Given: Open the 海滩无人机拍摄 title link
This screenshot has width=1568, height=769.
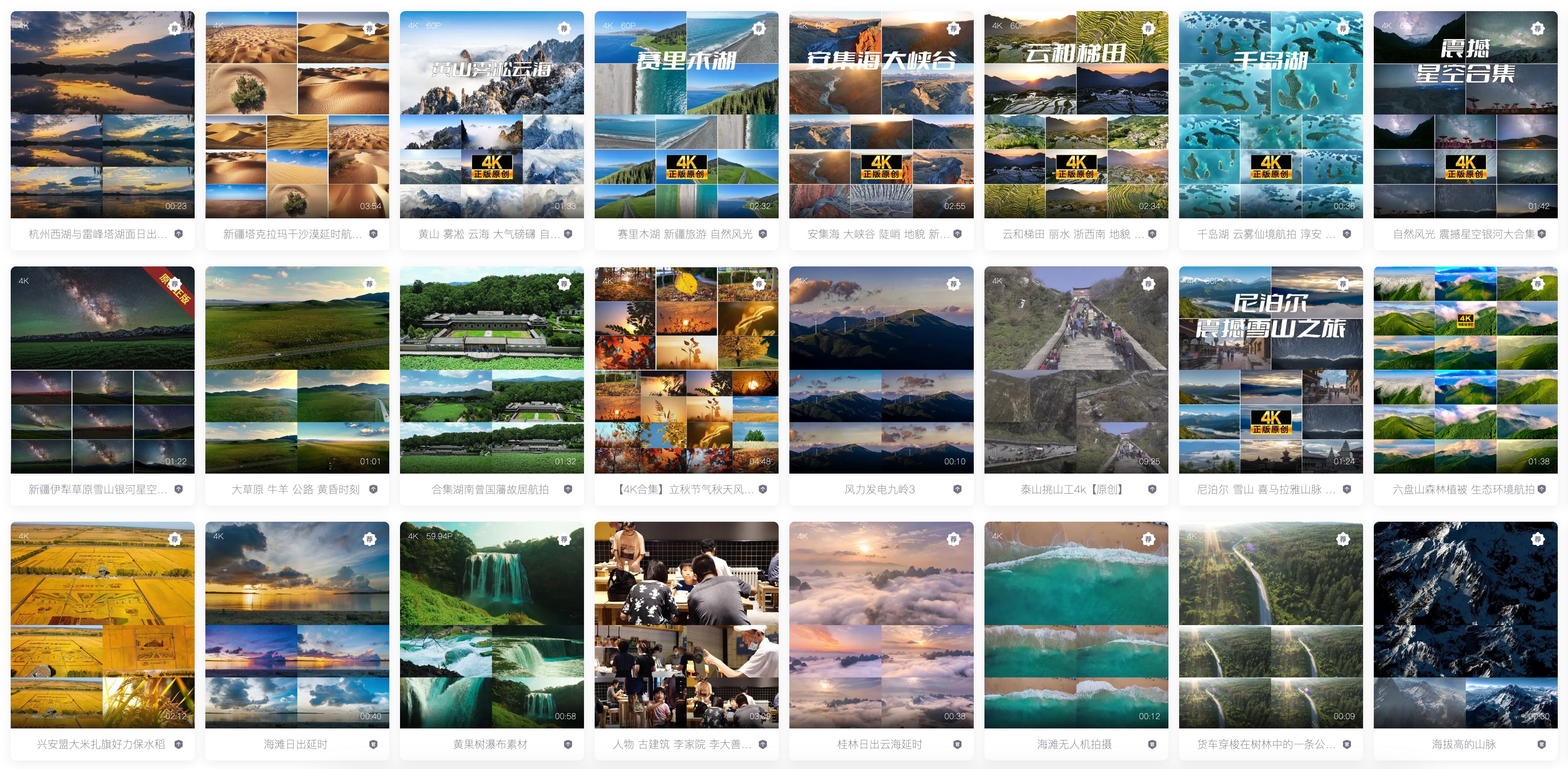Looking at the screenshot, I should coord(1074,744).
